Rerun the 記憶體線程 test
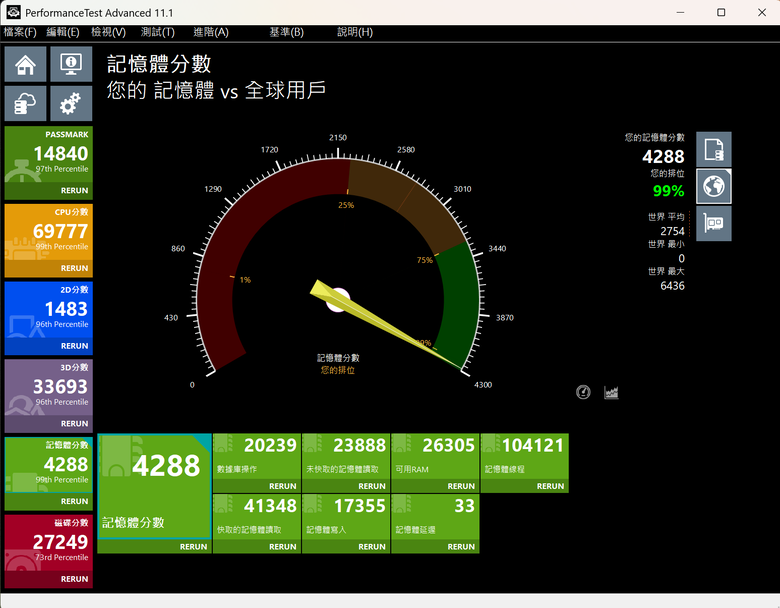The height and width of the screenshot is (608, 780). click(x=550, y=486)
